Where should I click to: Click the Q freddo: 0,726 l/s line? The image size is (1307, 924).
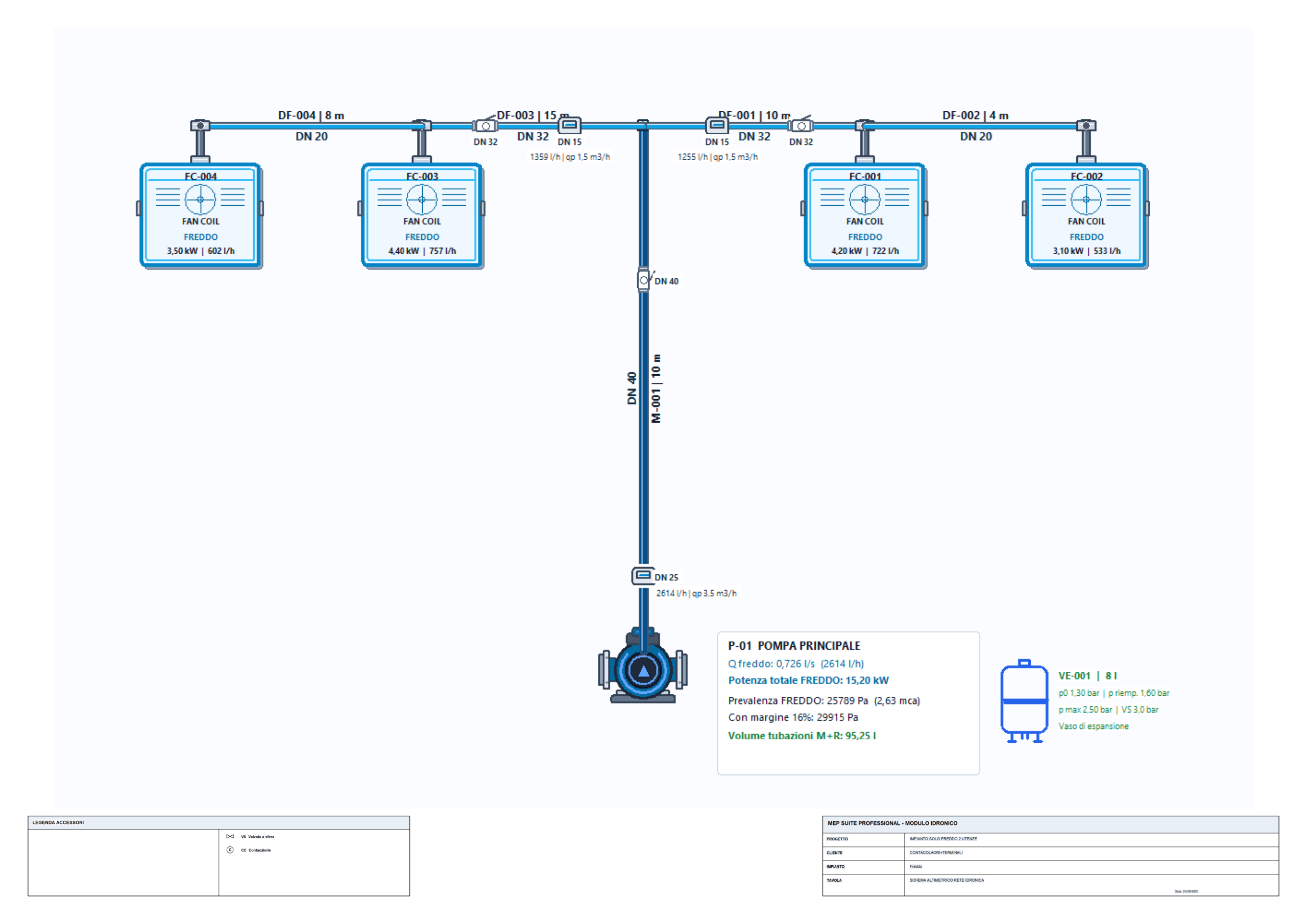(796, 664)
